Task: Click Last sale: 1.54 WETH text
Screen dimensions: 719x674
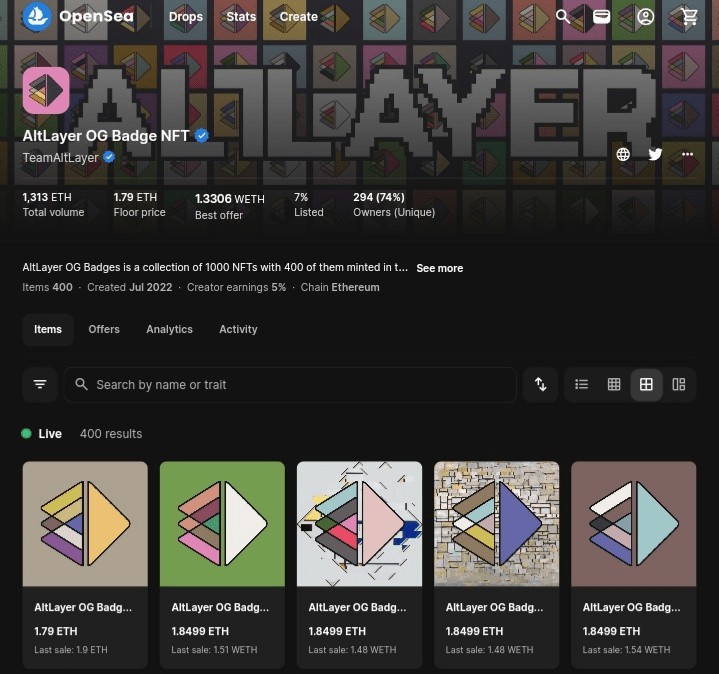Action: click(626, 650)
